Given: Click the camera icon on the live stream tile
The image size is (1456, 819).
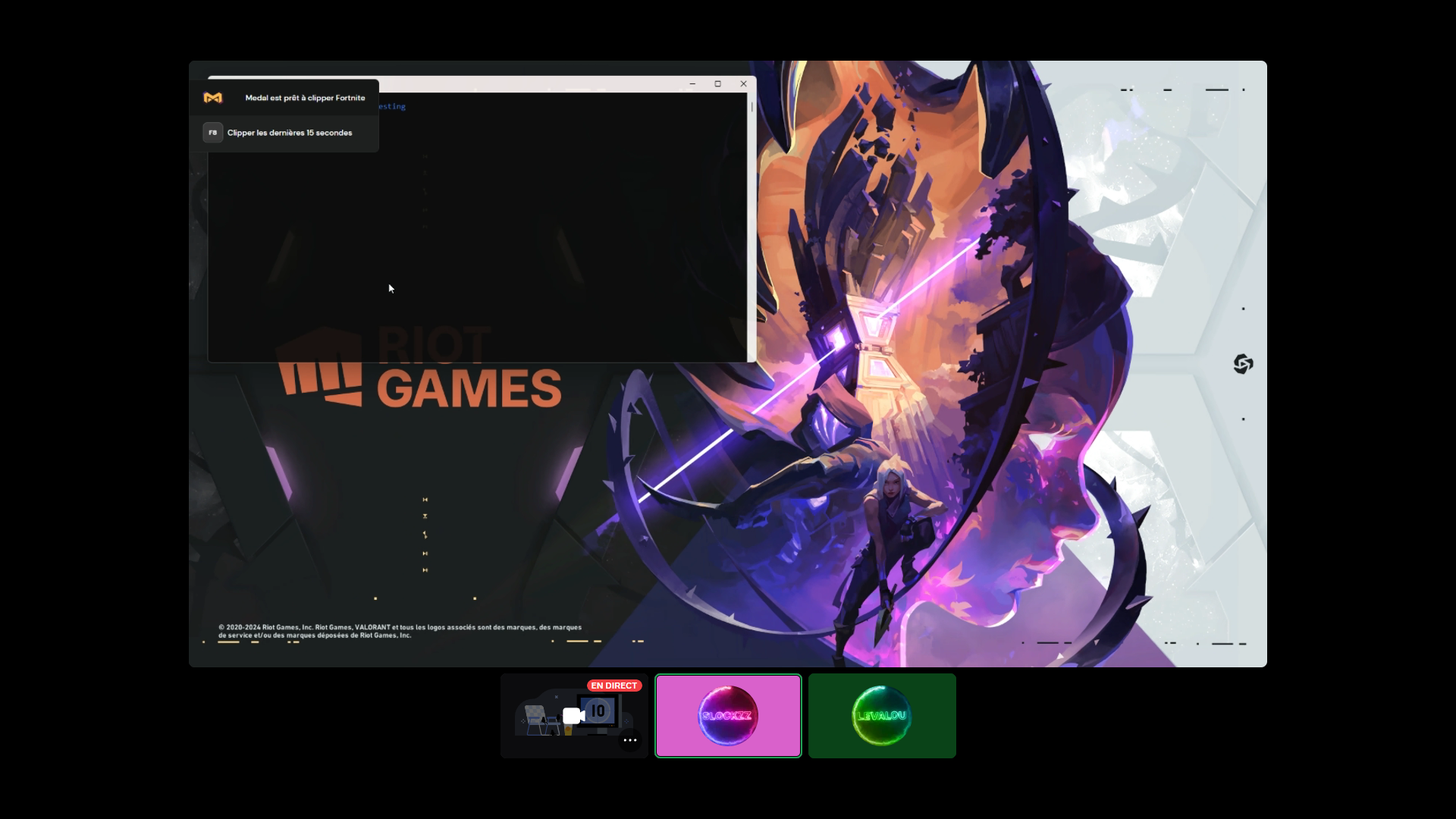Looking at the screenshot, I should pyautogui.click(x=573, y=716).
